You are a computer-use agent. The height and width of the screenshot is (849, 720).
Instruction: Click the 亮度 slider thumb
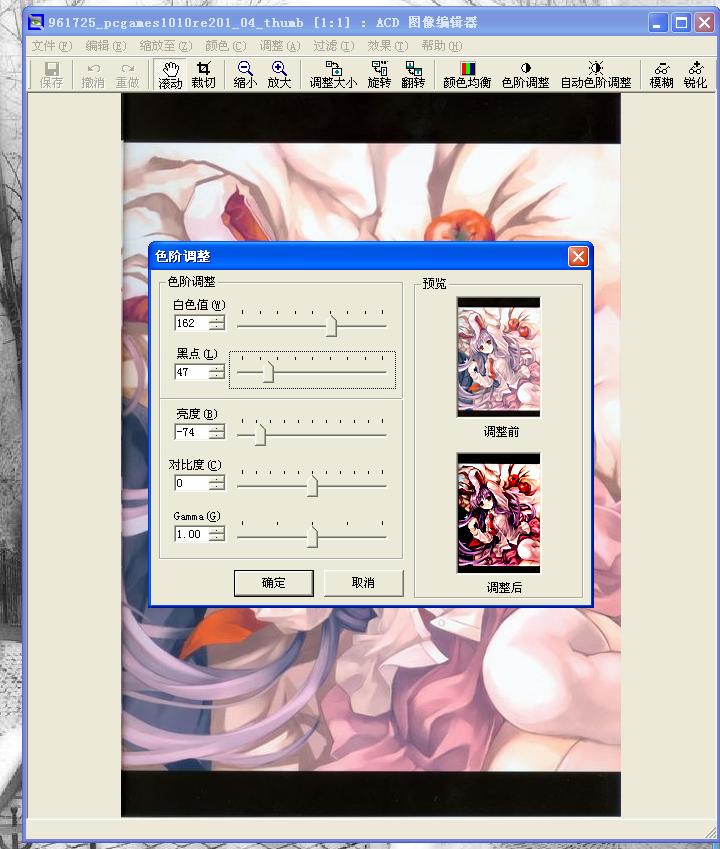click(260, 435)
